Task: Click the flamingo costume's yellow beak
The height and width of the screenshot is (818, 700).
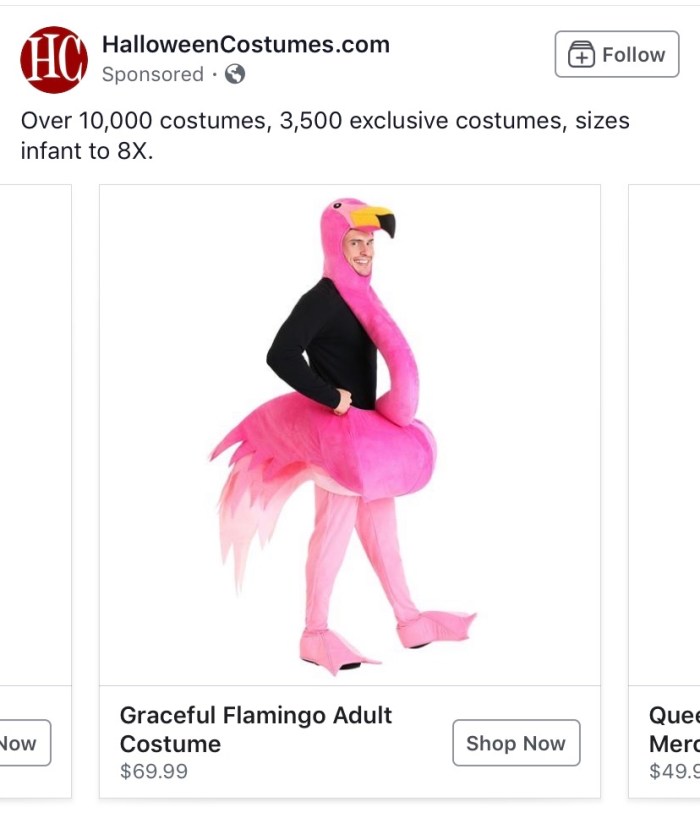Action: [374, 218]
